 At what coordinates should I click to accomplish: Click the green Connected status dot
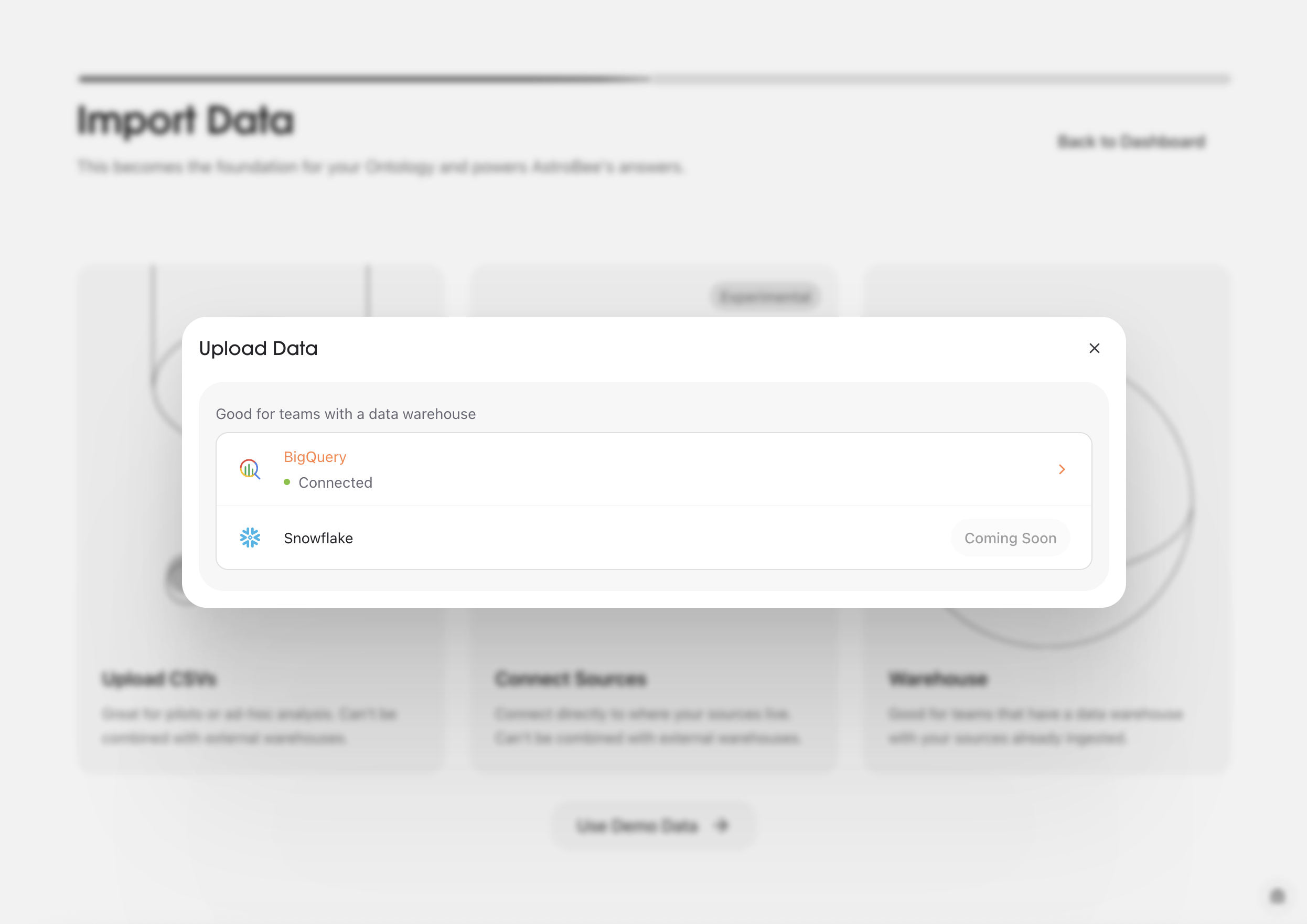click(x=287, y=482)
